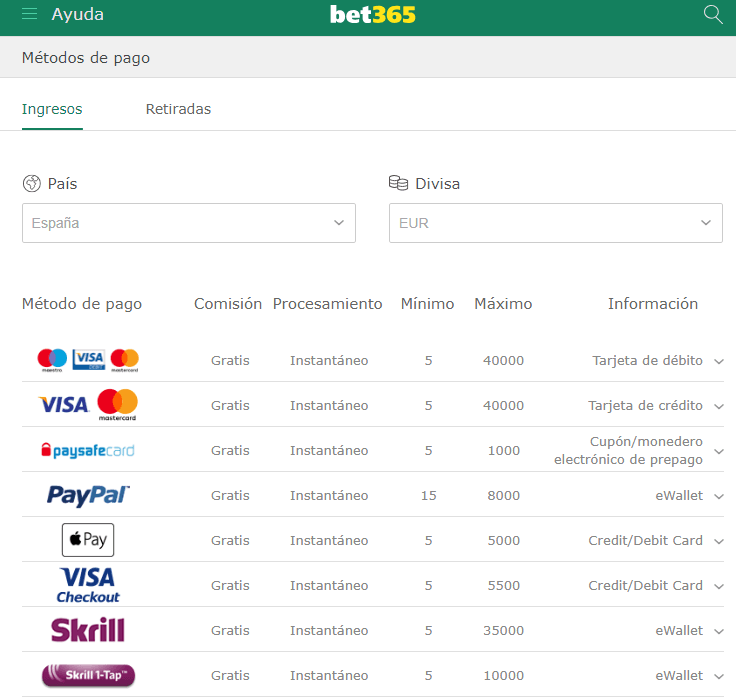Image resolution: width=736 pixels, height=699 pixels.
Task: Click the PayPal minimum value 15
Action: tap(429, 495)
